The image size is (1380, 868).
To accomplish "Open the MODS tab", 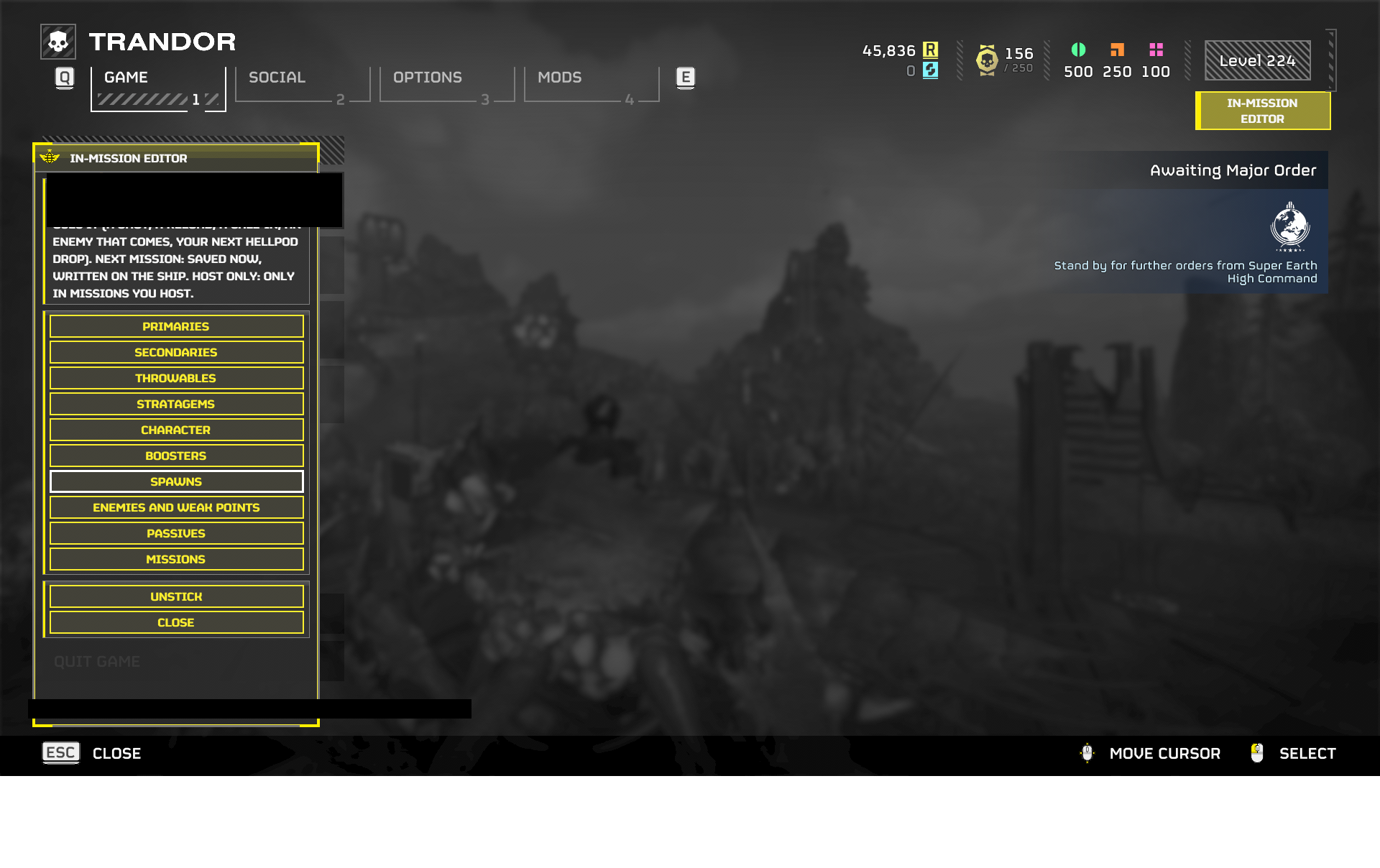I will 592,85.
